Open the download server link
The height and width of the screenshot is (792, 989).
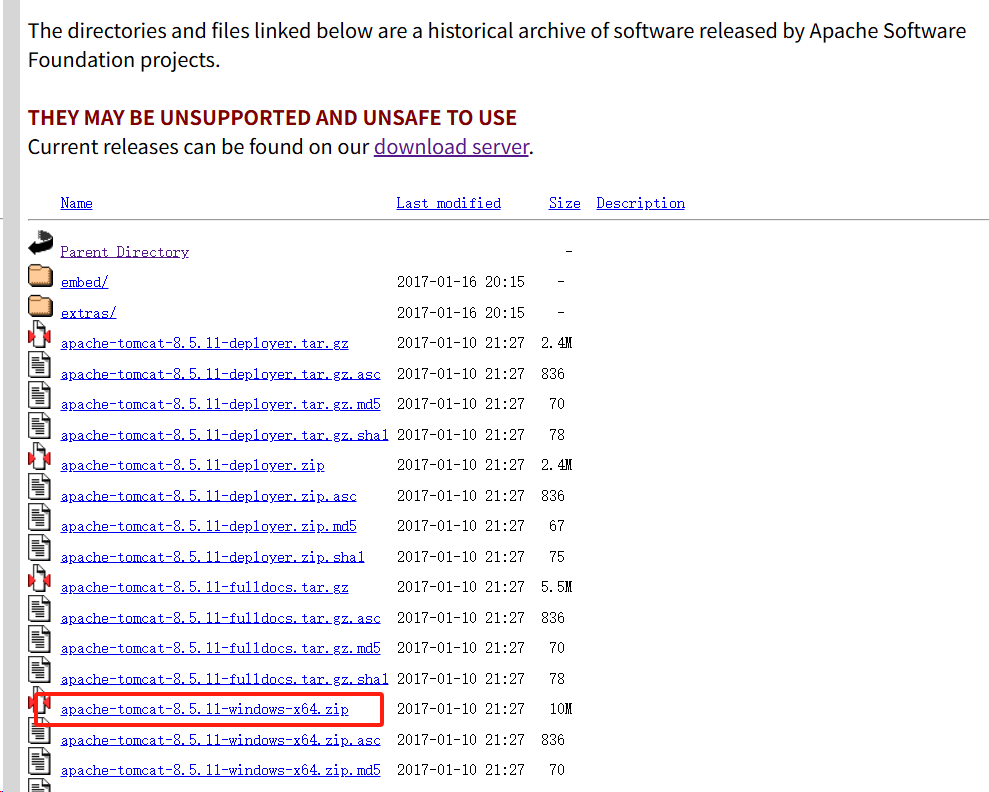pyautogui.click(x=452, y=147)
